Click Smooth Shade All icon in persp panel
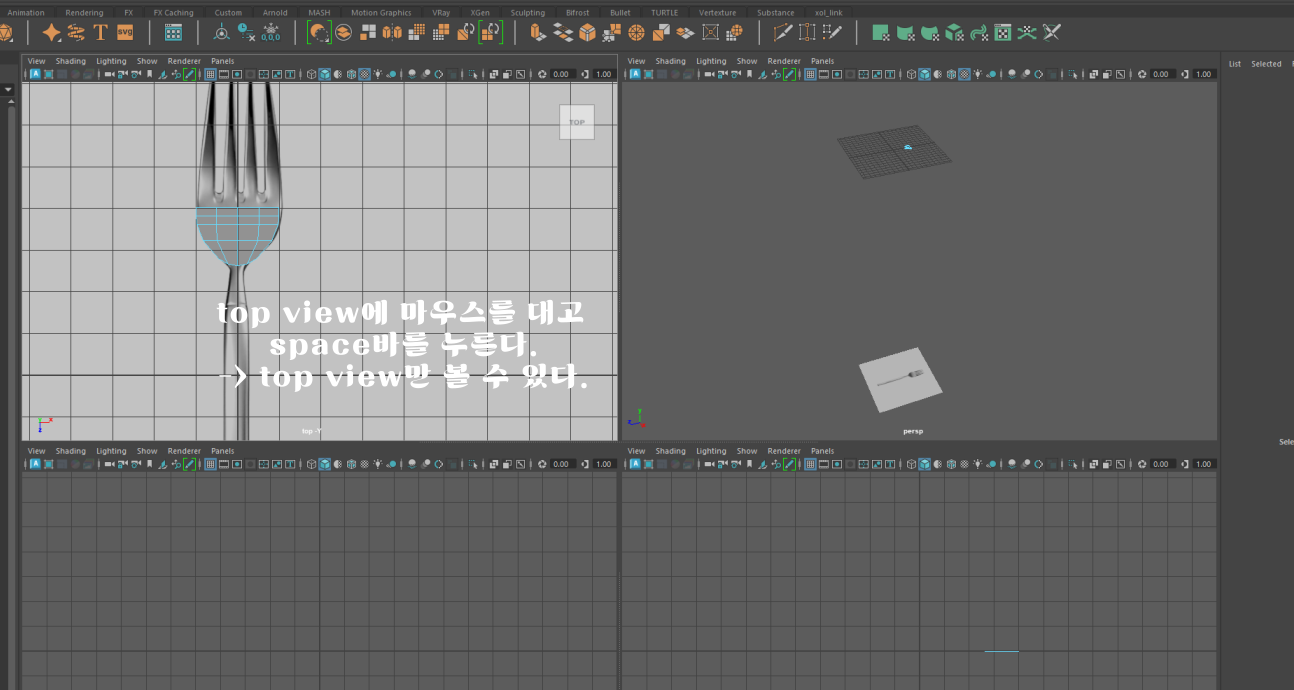 925,74
